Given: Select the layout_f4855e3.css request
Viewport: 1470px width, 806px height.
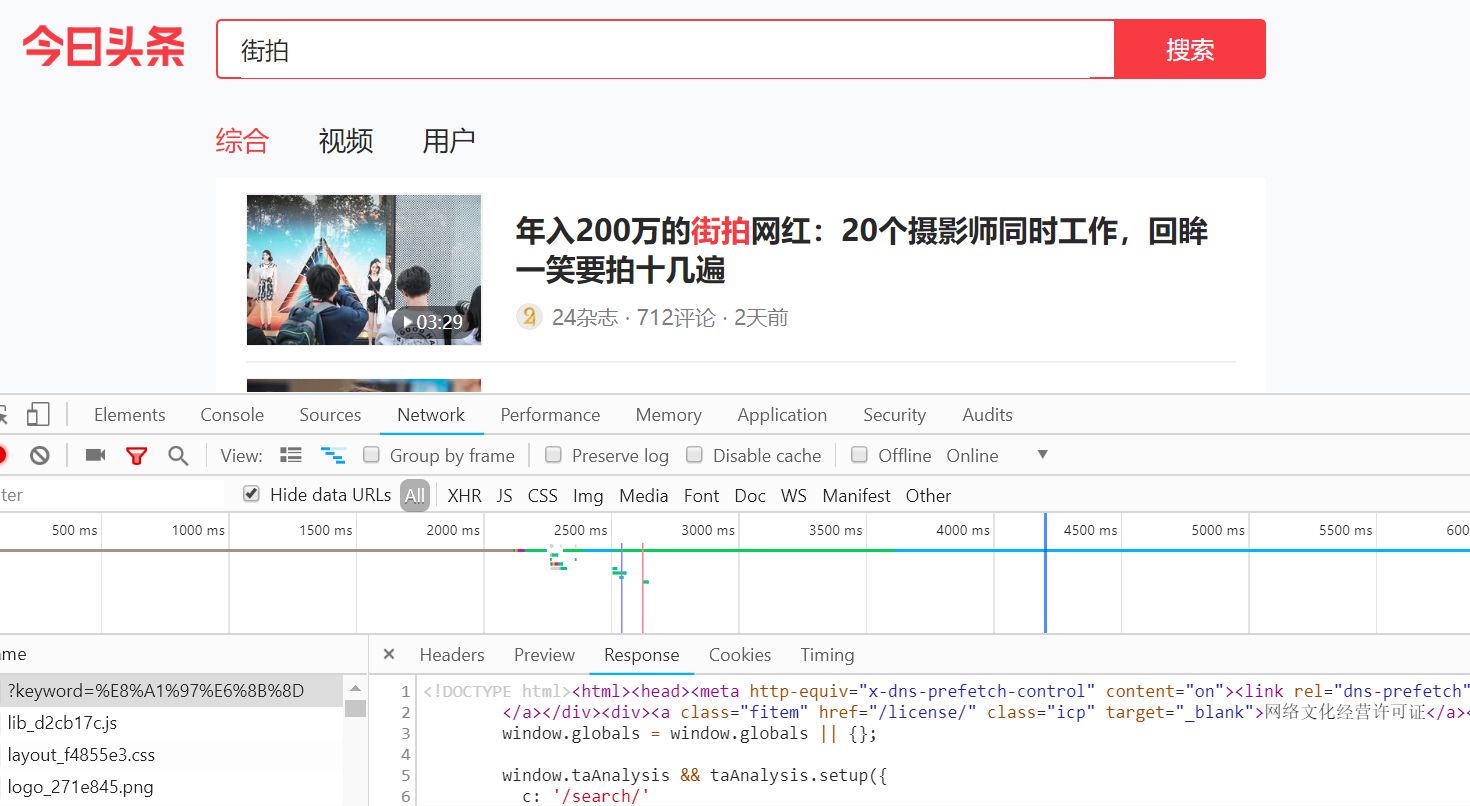Looking at the screenshot, I should tap(171, 755).
